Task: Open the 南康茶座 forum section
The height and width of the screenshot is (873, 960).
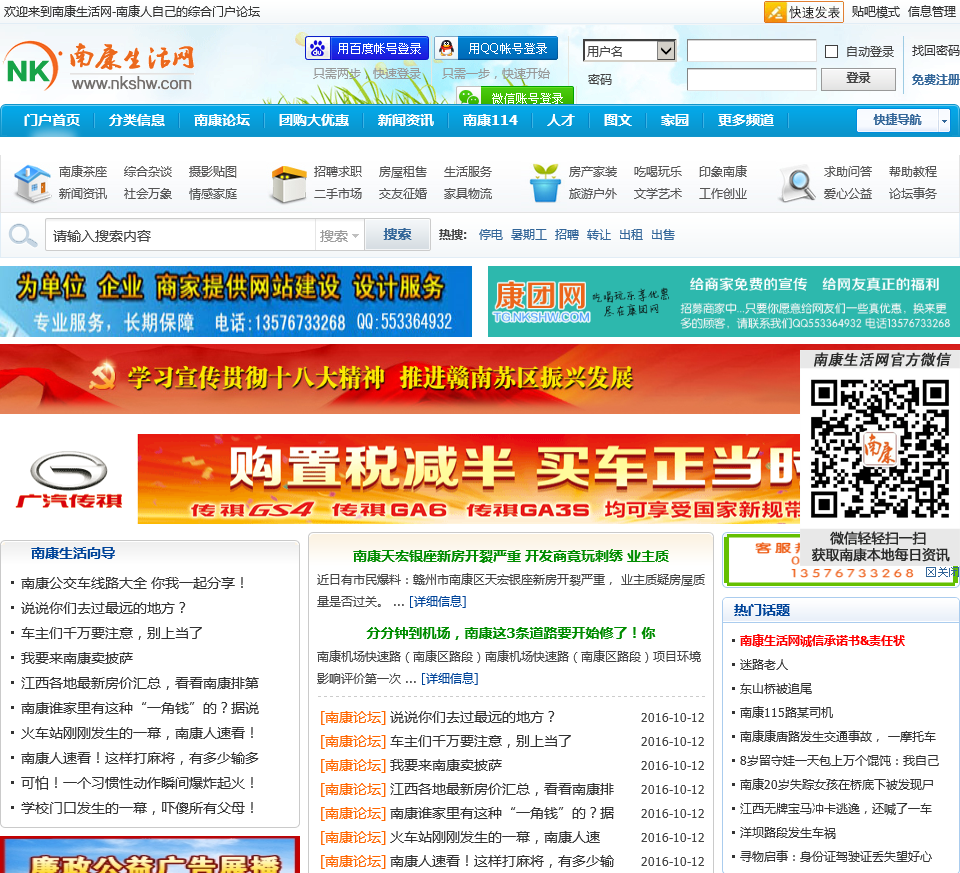Action: (x=83, y=172)
